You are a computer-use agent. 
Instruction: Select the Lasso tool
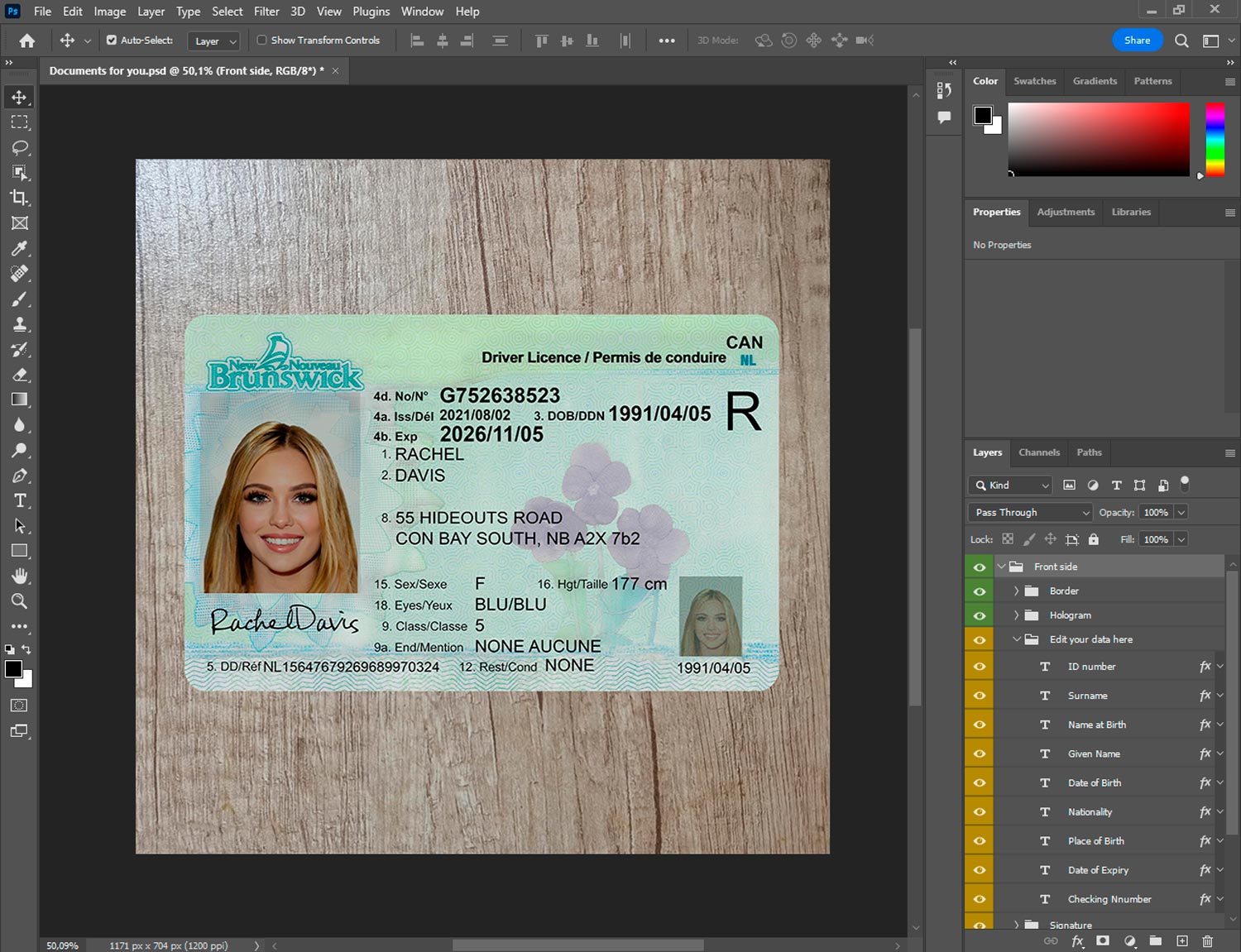click(20, 147)
